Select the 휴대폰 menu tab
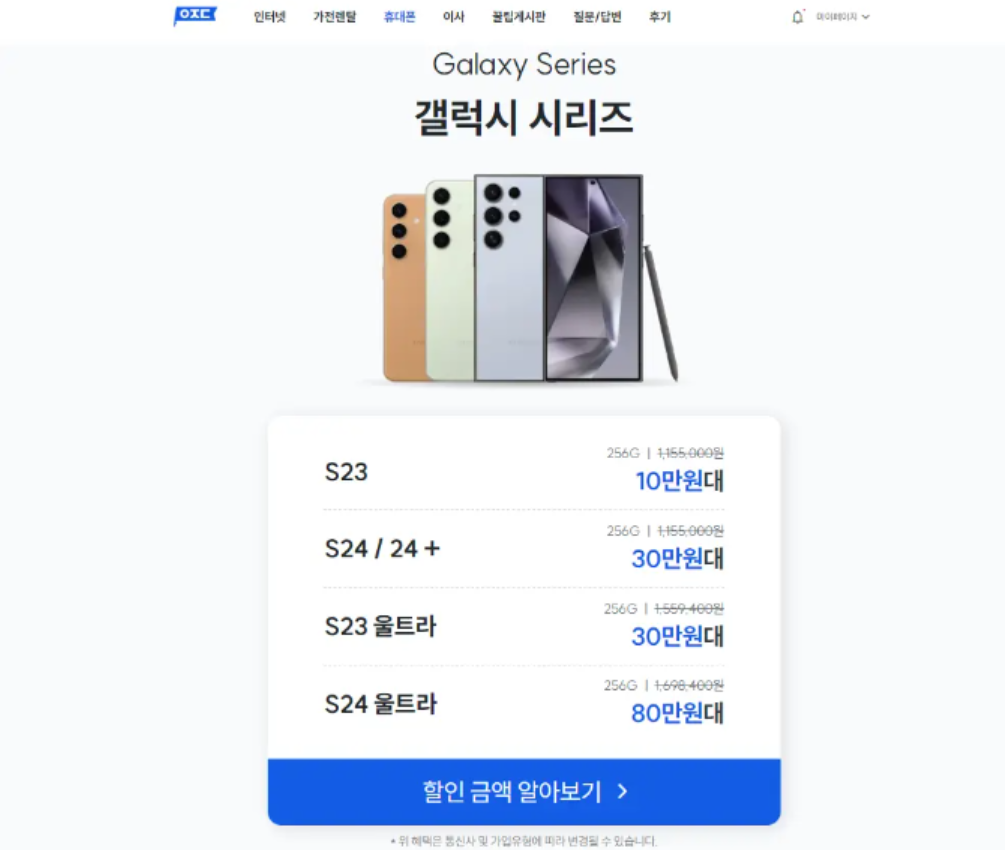 click(x=399, y=17)
